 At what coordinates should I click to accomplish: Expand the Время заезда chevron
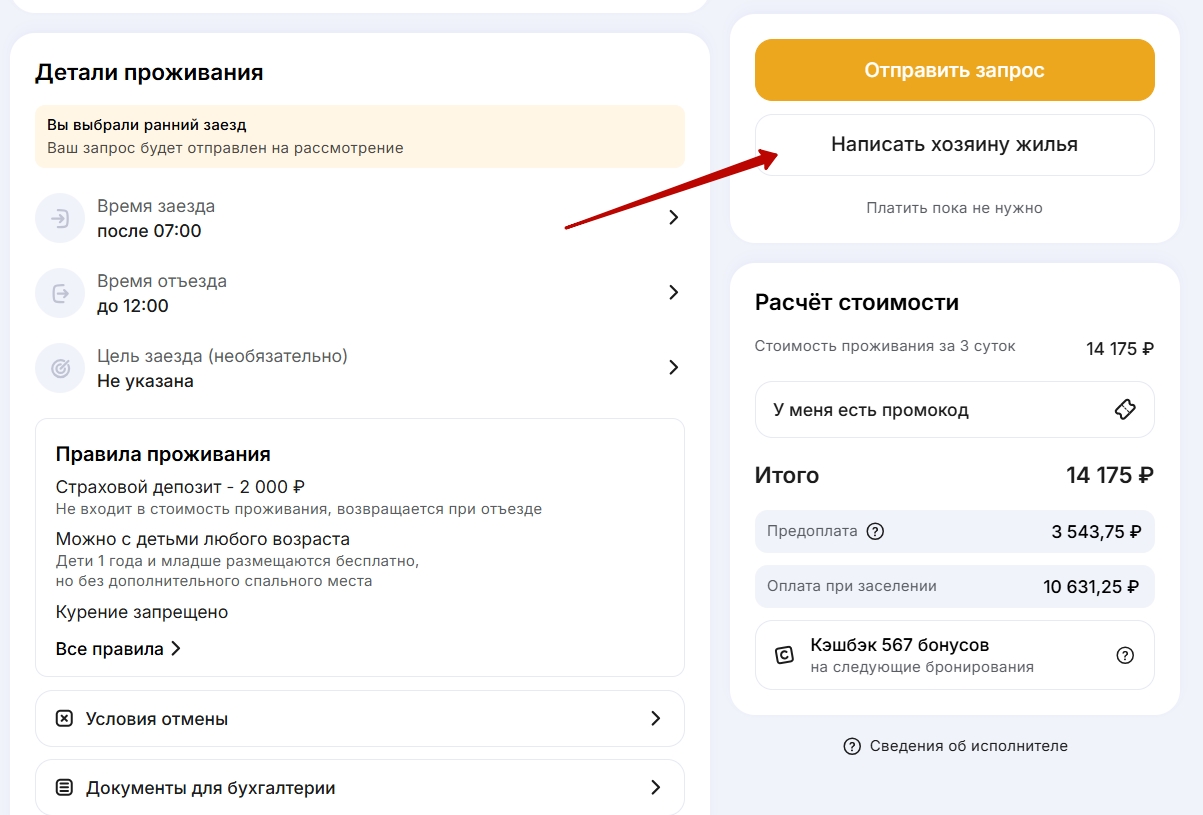[673, 218]
